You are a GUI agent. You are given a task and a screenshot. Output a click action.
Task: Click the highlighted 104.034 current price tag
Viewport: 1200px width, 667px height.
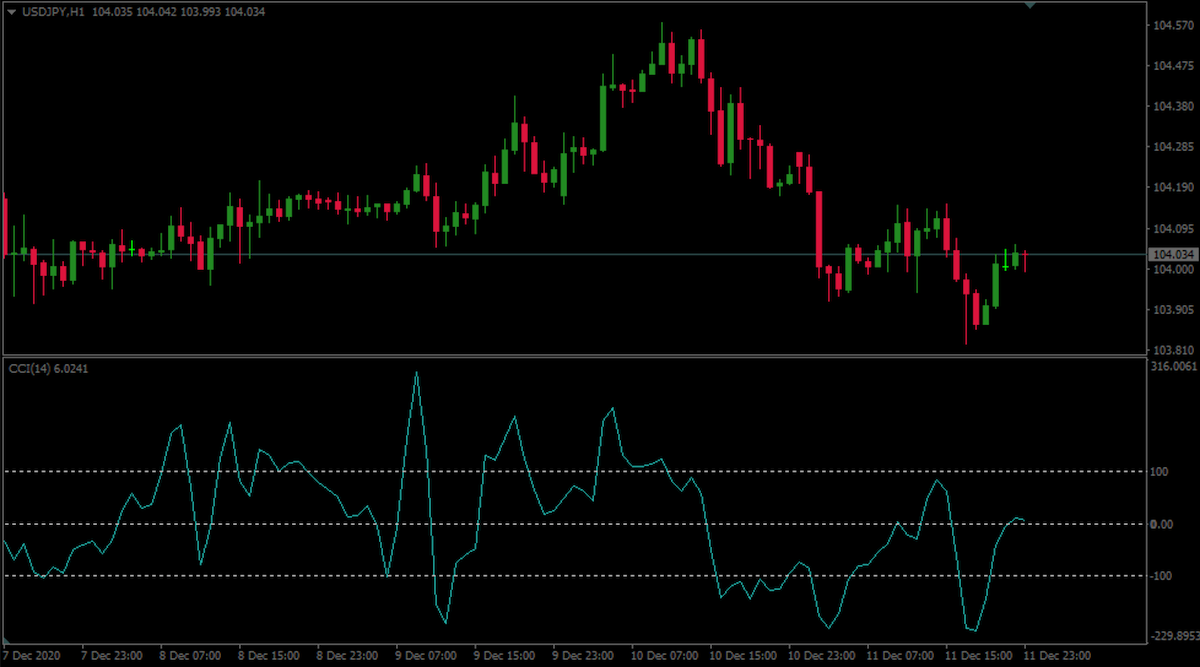coord(1172,255)
